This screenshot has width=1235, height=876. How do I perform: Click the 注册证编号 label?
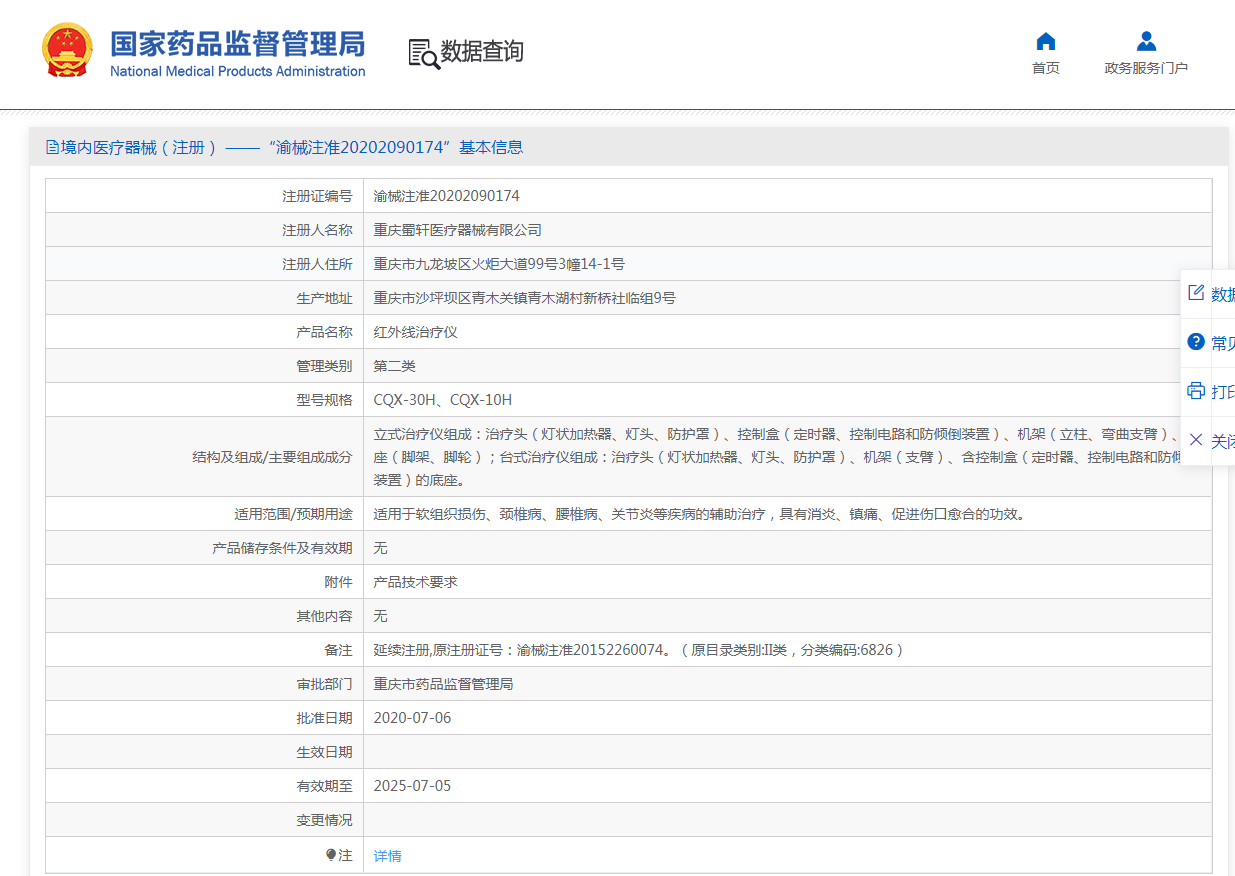[317, 196]
